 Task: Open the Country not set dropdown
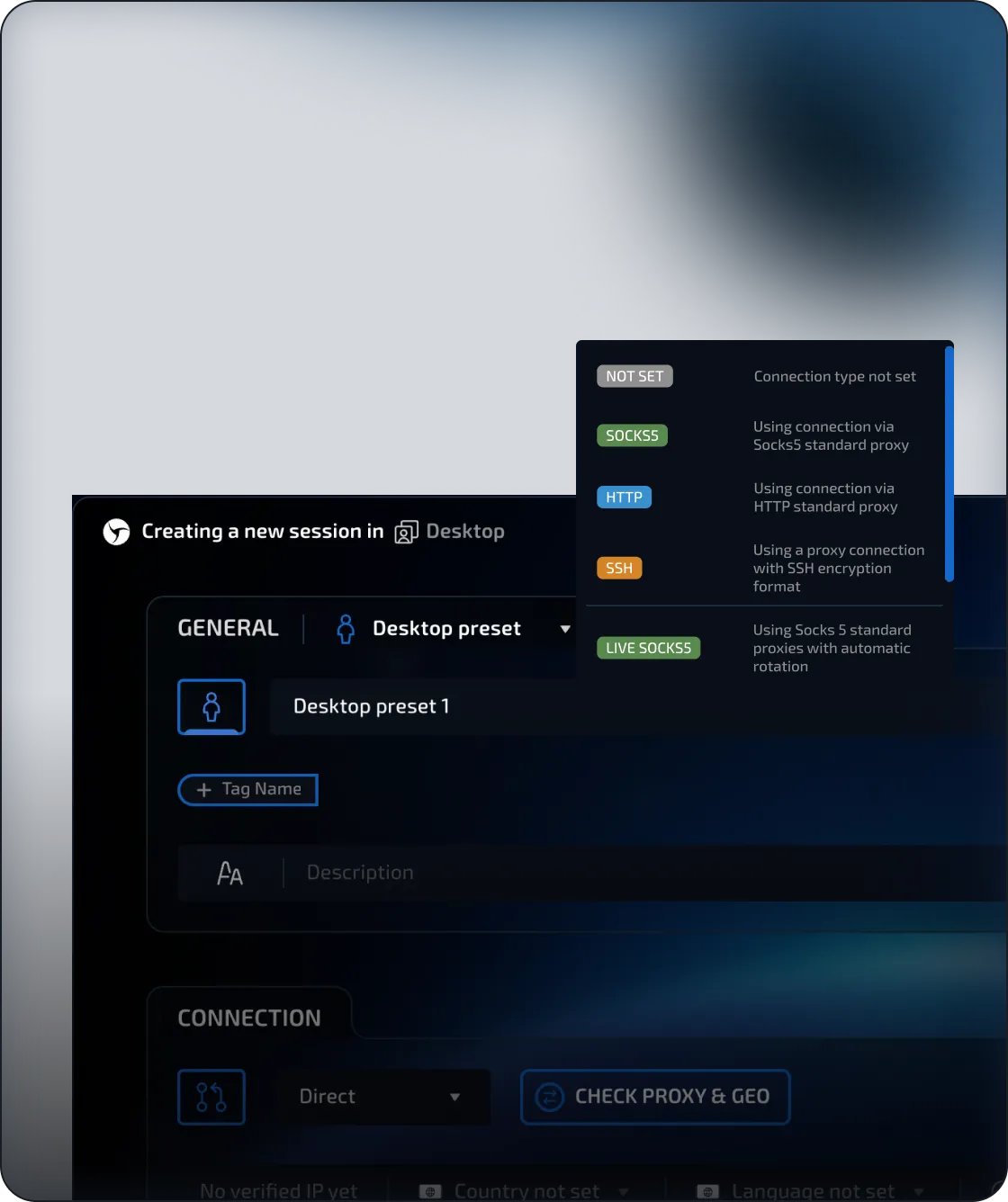click(x=526, y=1191)
